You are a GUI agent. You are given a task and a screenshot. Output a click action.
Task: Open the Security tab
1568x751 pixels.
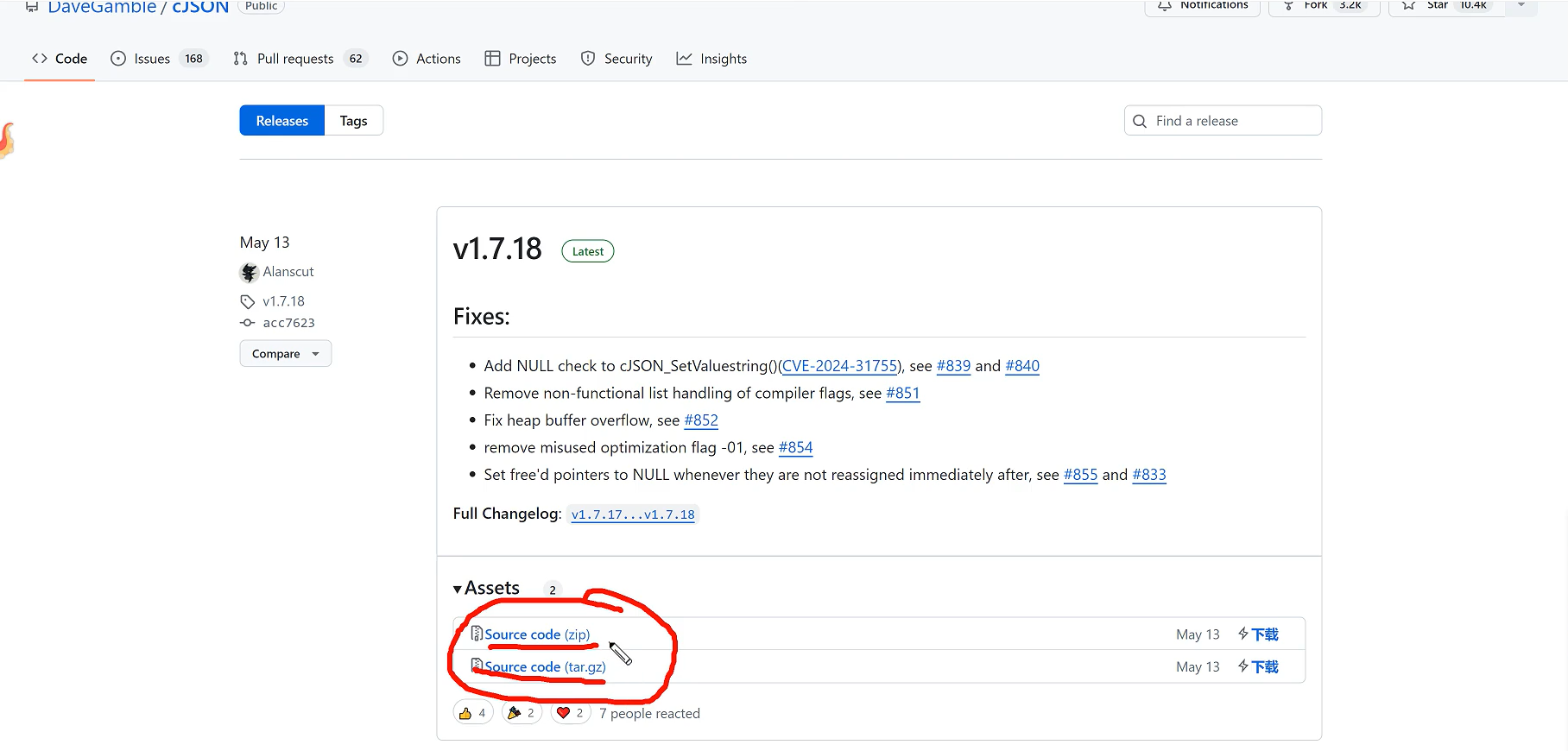coord(616,59)
